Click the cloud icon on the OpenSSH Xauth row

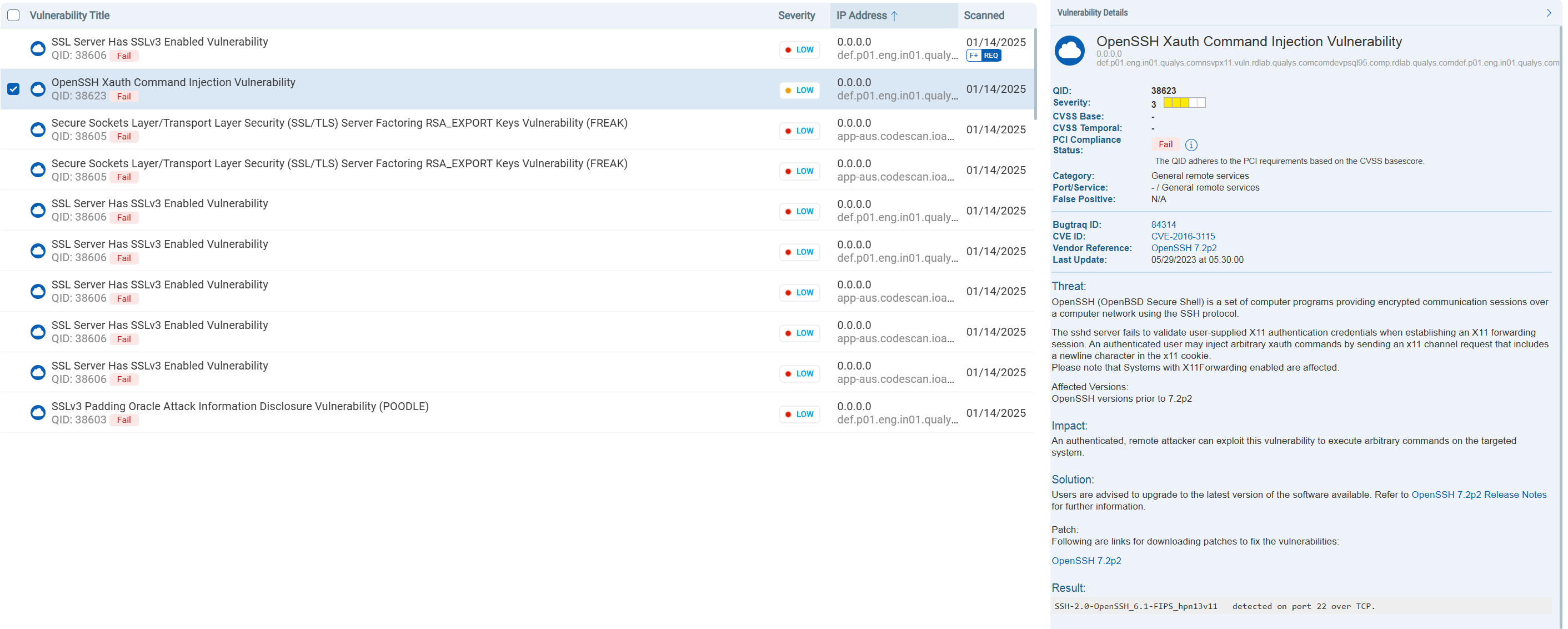click(38, 89)
